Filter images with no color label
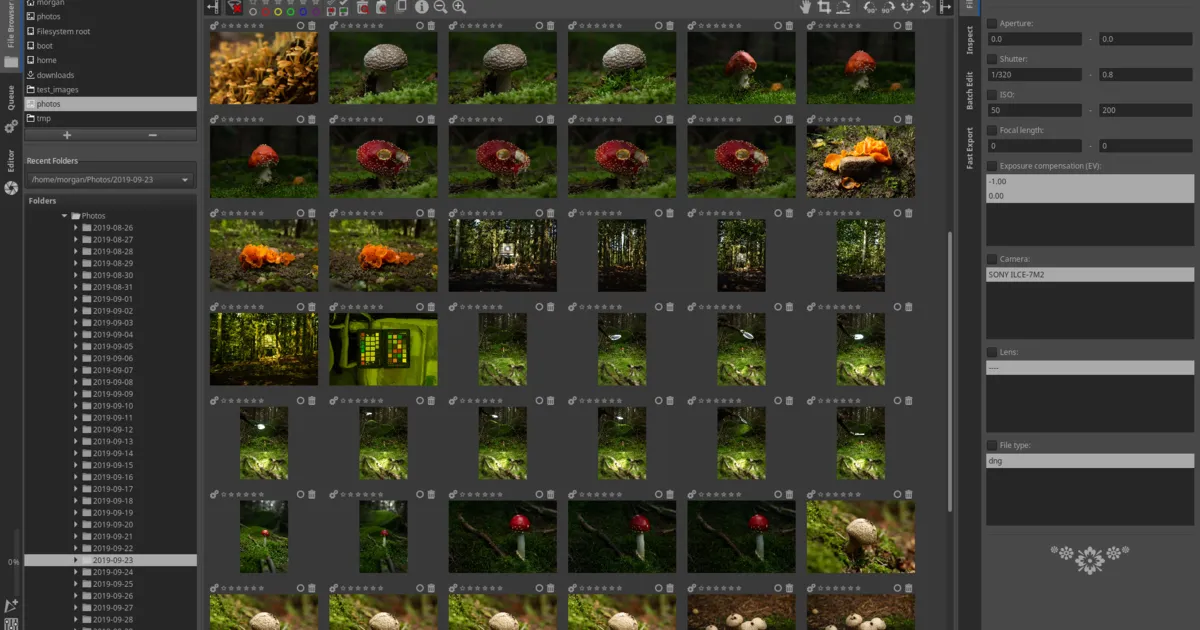 coord(253,12)
